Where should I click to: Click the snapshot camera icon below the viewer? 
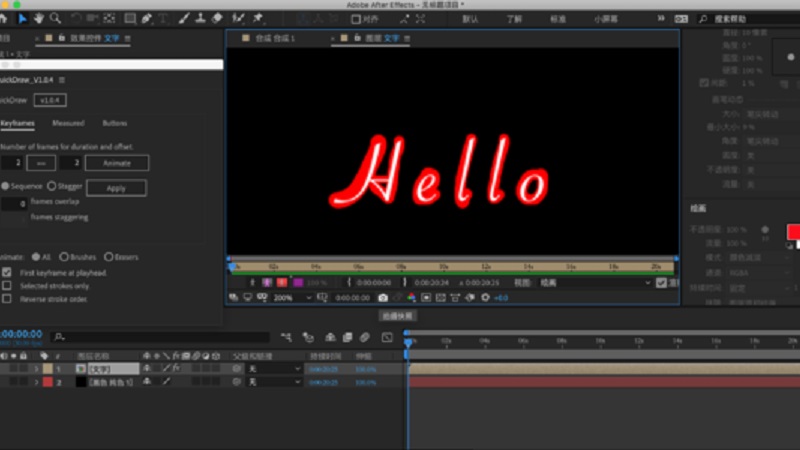[x=383, y=298]
